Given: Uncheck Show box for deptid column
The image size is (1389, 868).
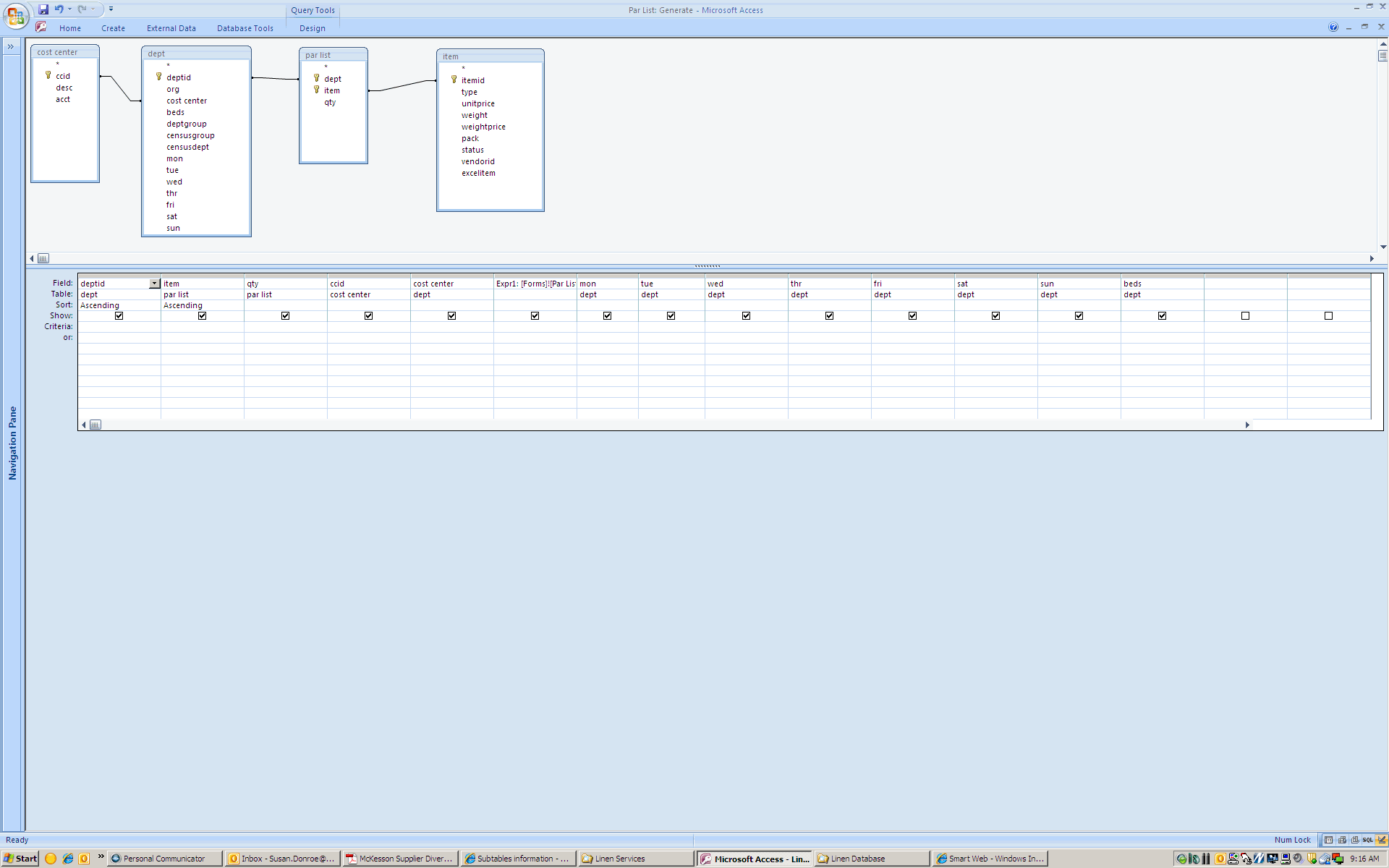Looking at the screenshot, I should pos(119,316).
